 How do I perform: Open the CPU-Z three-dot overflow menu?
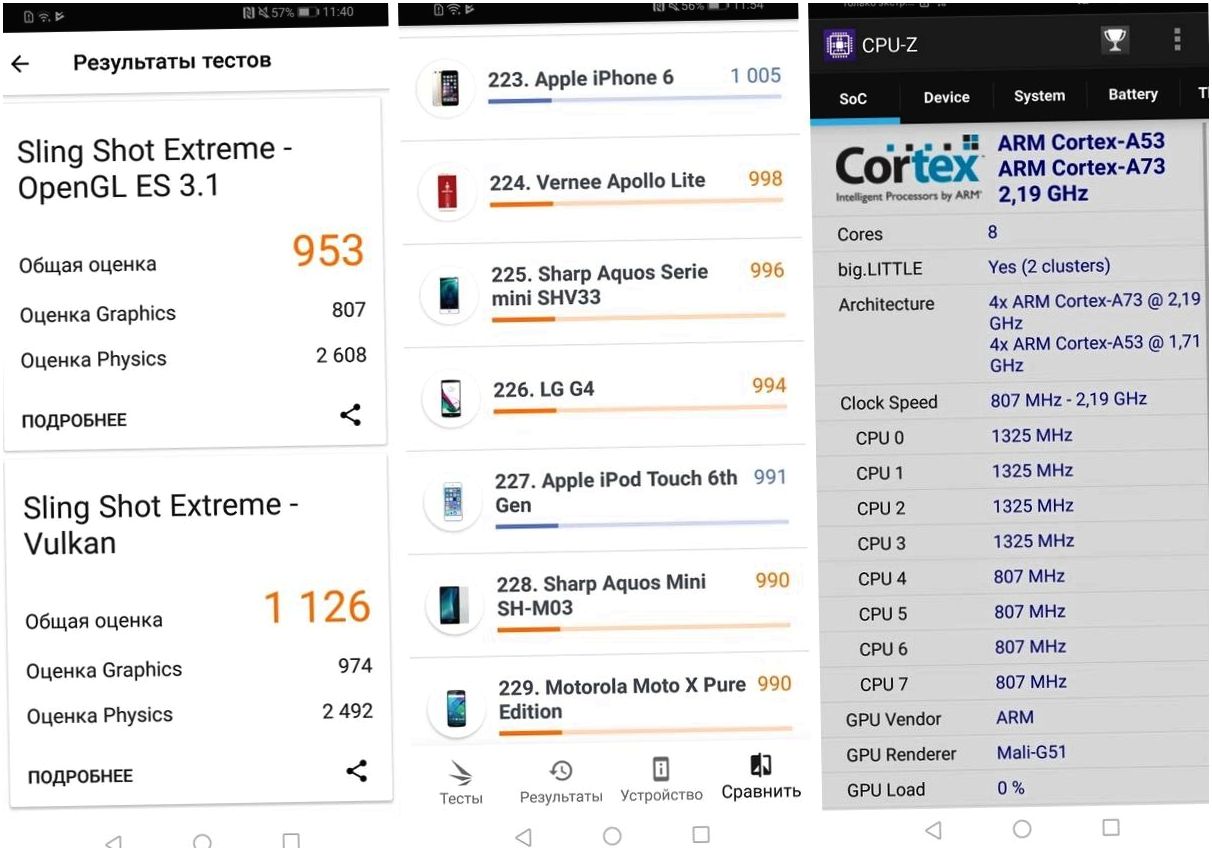point(1177,40)
